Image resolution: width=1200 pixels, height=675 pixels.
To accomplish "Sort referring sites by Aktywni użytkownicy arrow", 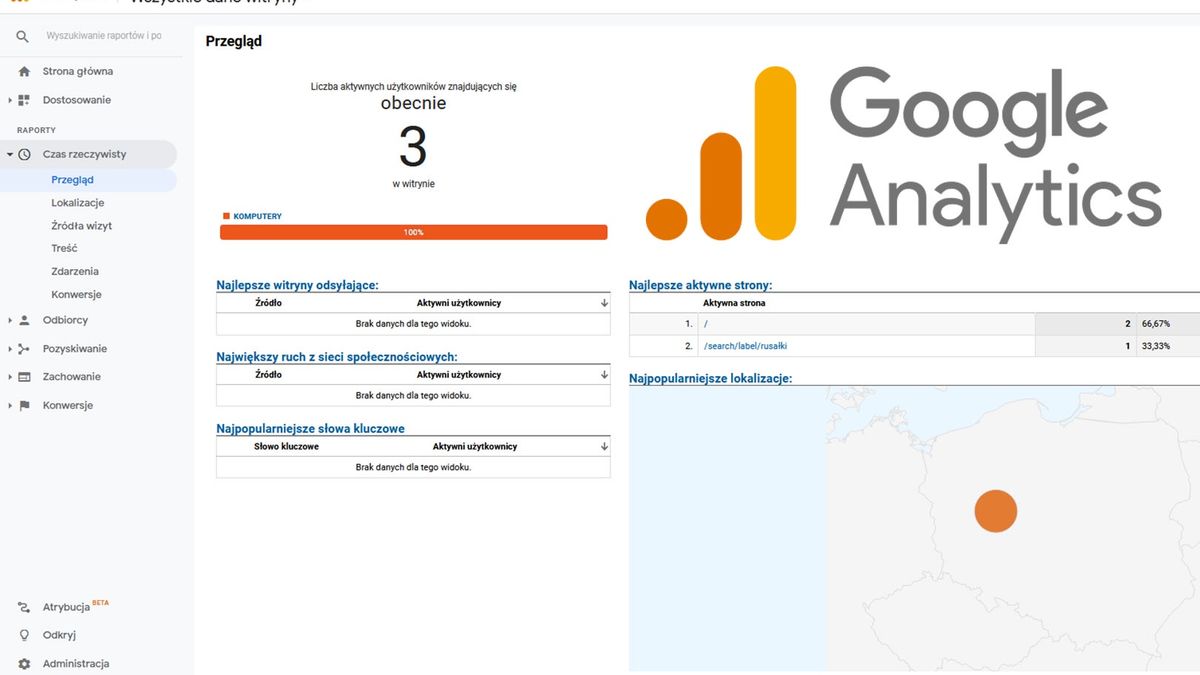I will [604, 303].
